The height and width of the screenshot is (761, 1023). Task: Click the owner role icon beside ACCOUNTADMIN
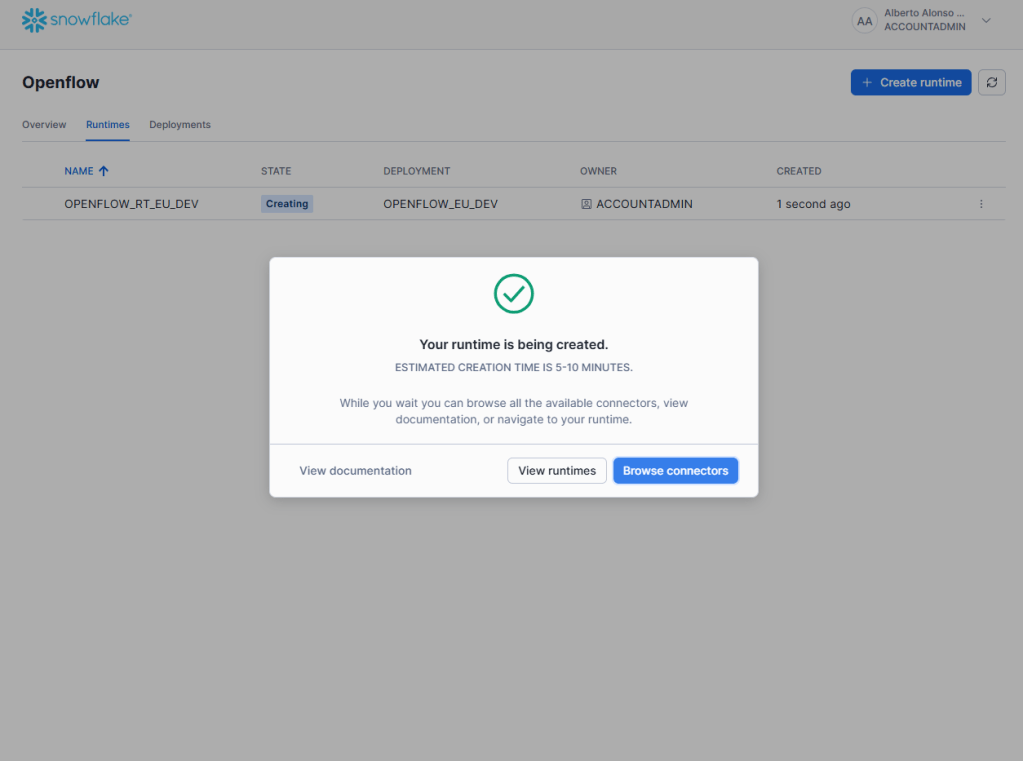[586, 204]
